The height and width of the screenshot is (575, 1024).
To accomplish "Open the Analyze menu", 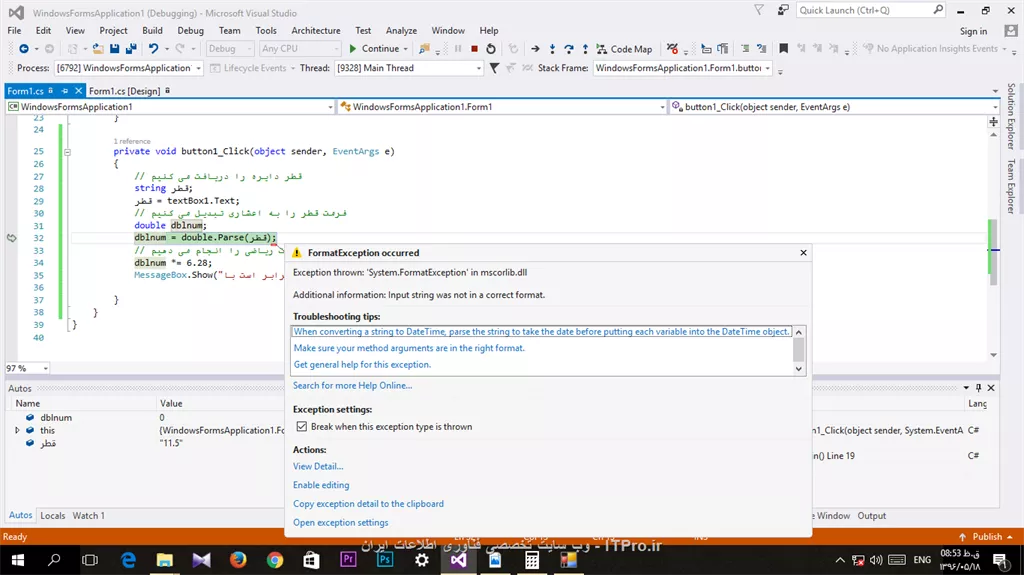I will [x=401, y=31].
